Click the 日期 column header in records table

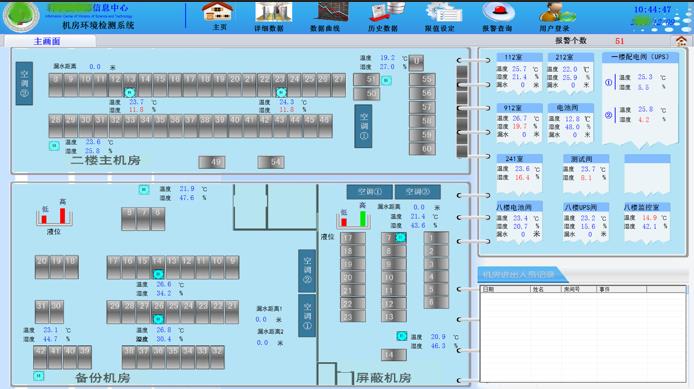click(x=505, y=289)
